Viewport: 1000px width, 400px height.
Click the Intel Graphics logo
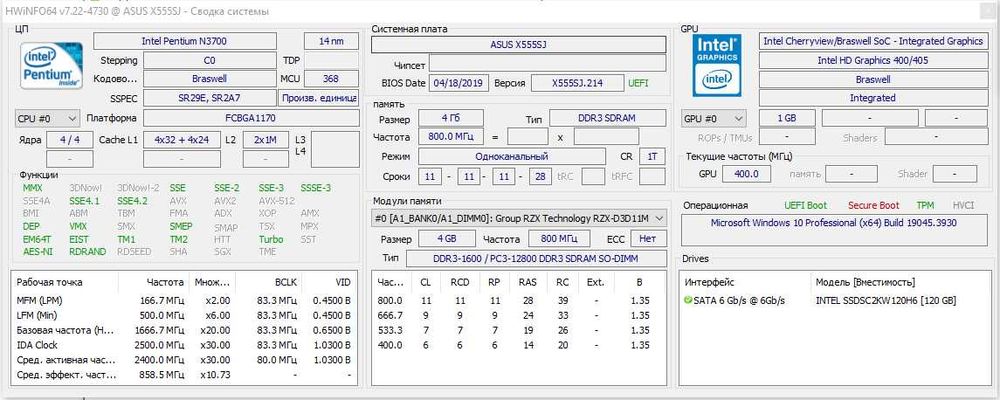pyautogui.click(x=717, y=66)
